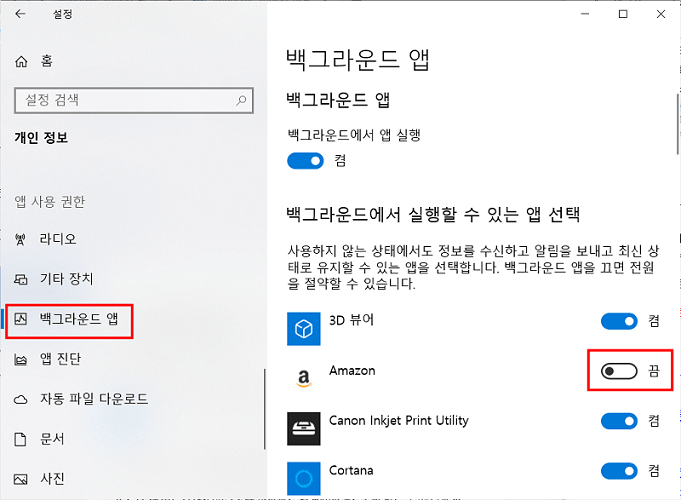Click the 사진 picture icon
This screenshot has height=500, width=681.
[20, 479]
